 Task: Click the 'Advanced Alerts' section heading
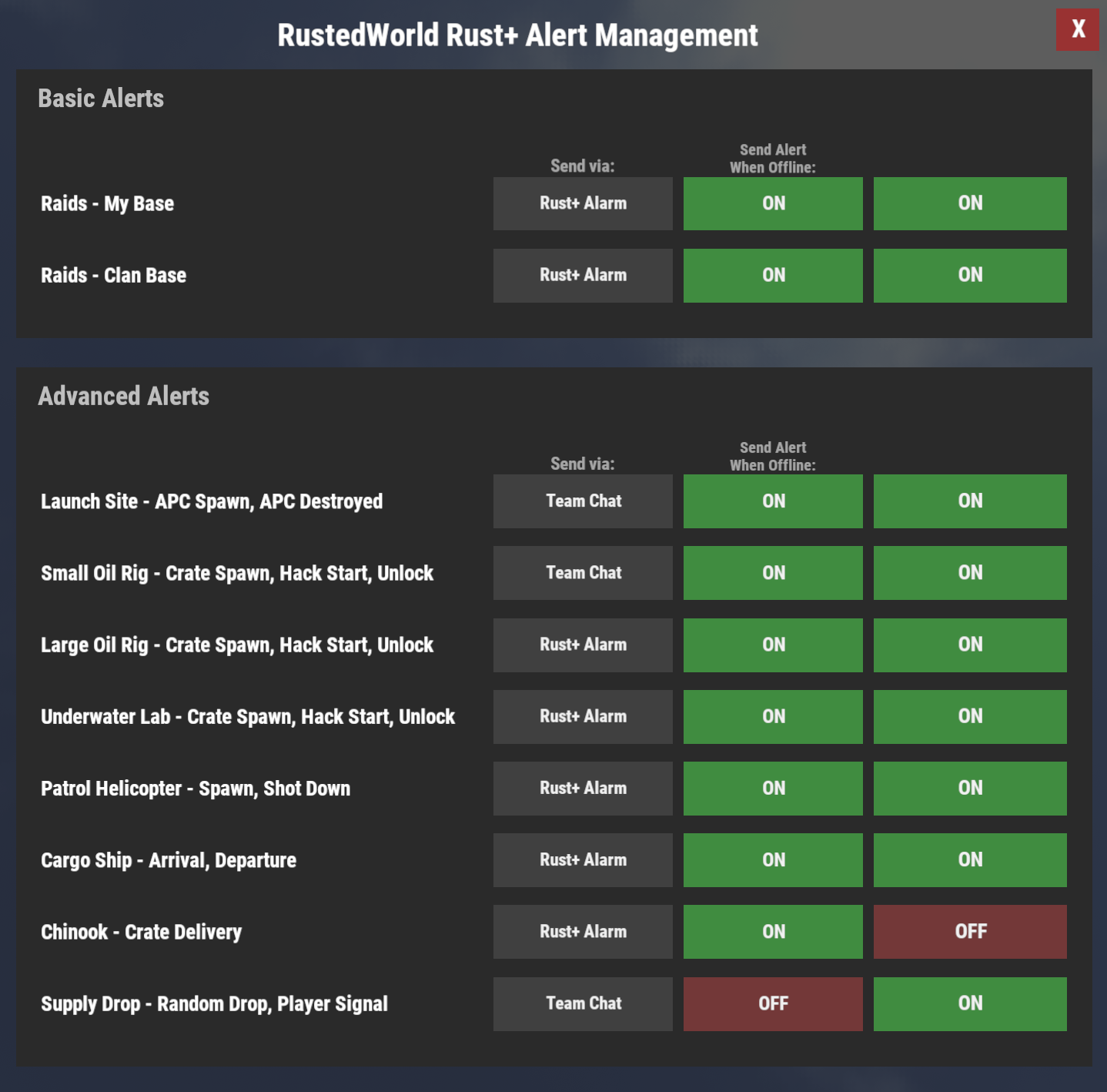click(x=123, y=397)
